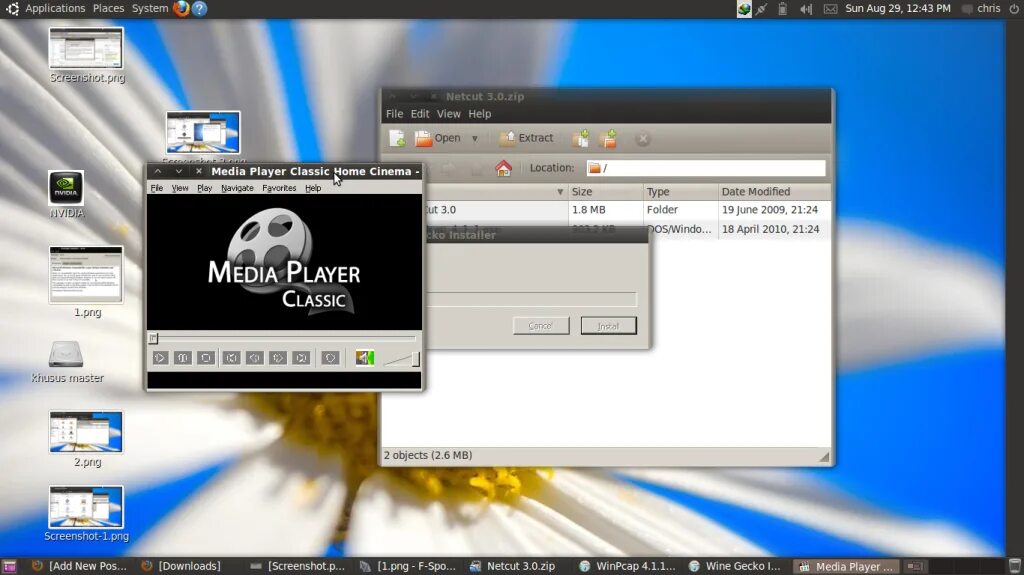Click the seek bar handle in Media Player
The image size is (1024, 575).
click(x=153, y=338)
